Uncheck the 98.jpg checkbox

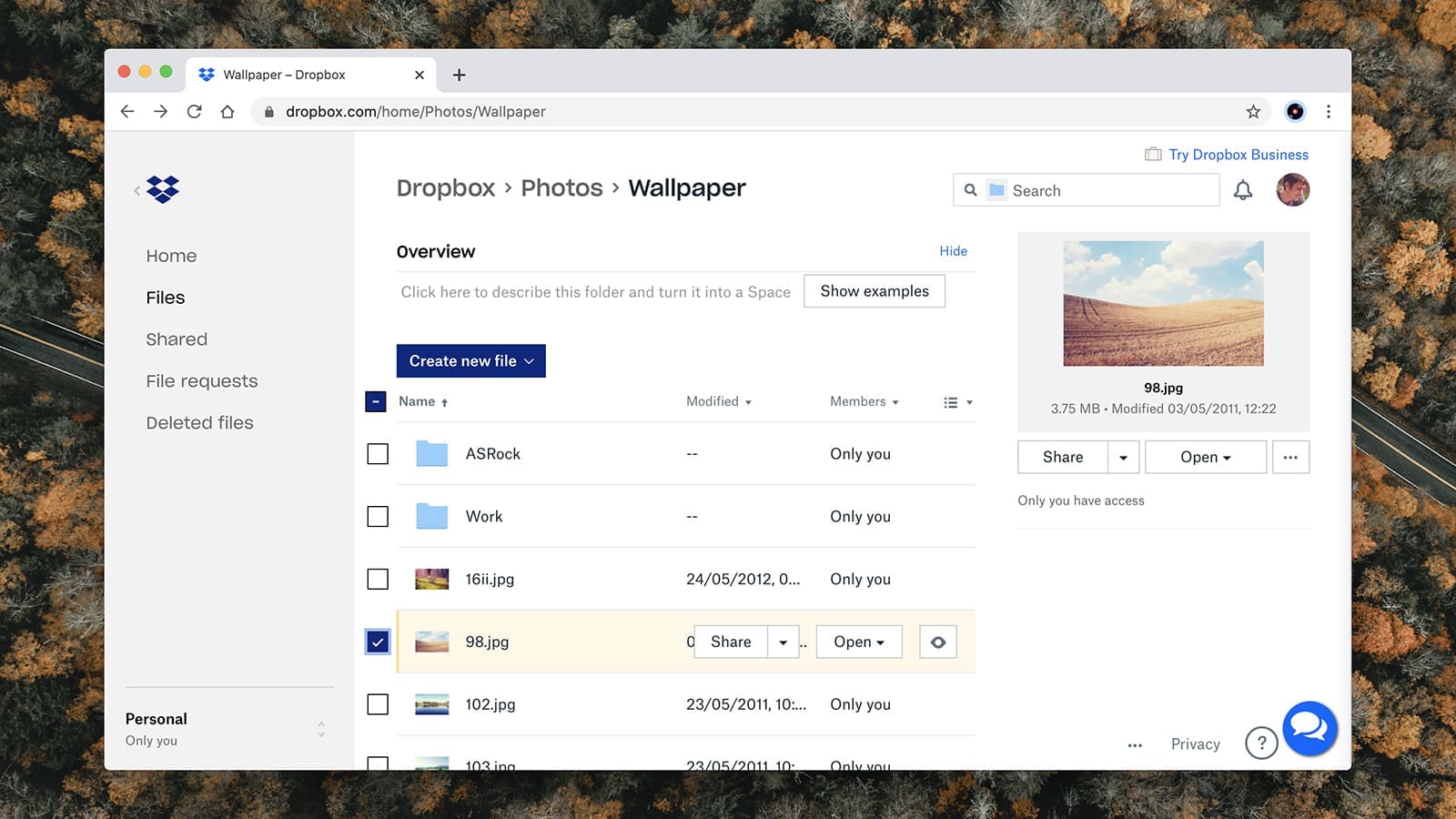378,642
